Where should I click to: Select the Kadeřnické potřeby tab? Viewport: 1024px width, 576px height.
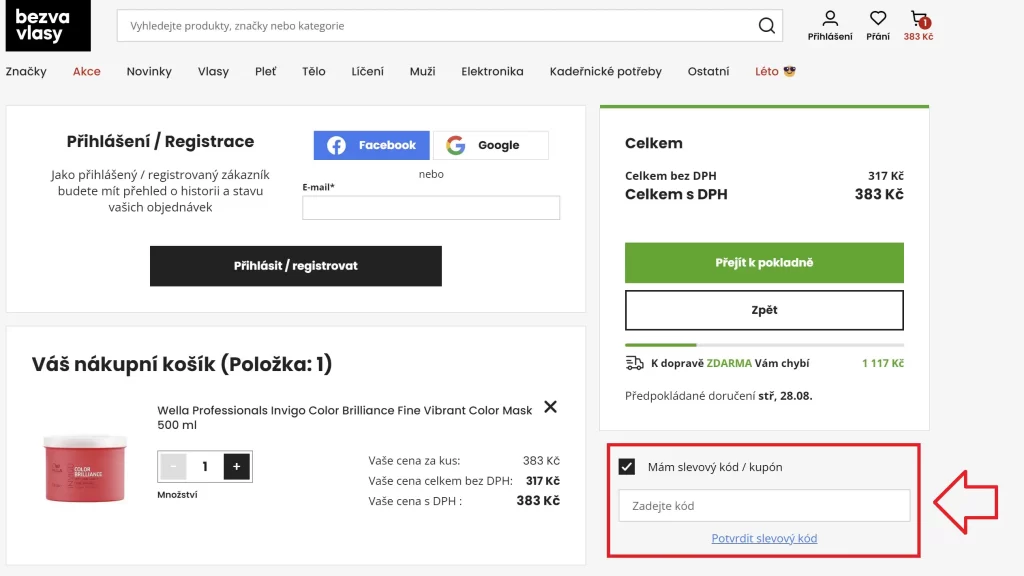604,71
